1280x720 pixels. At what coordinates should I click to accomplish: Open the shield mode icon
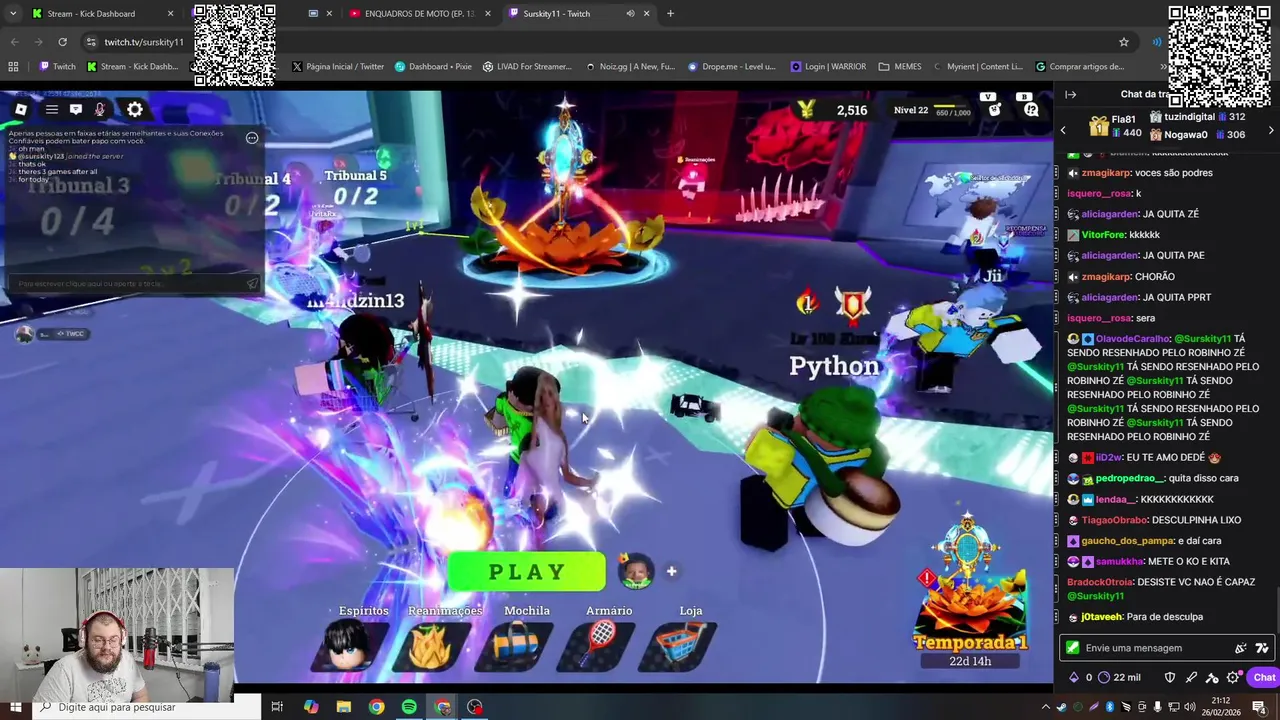coord(1169,677)
